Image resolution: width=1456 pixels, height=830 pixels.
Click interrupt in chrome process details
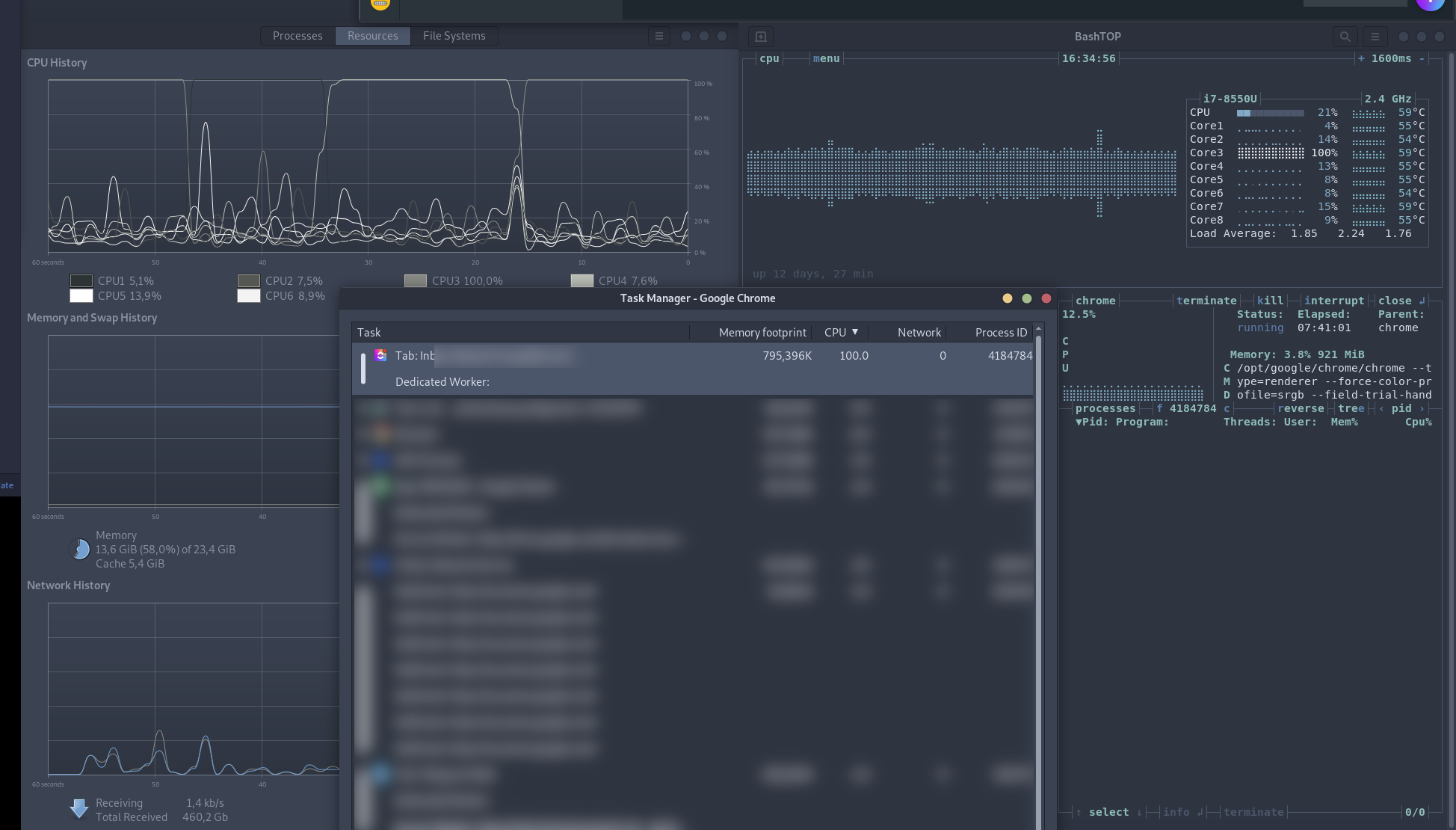coord(1334,301)
